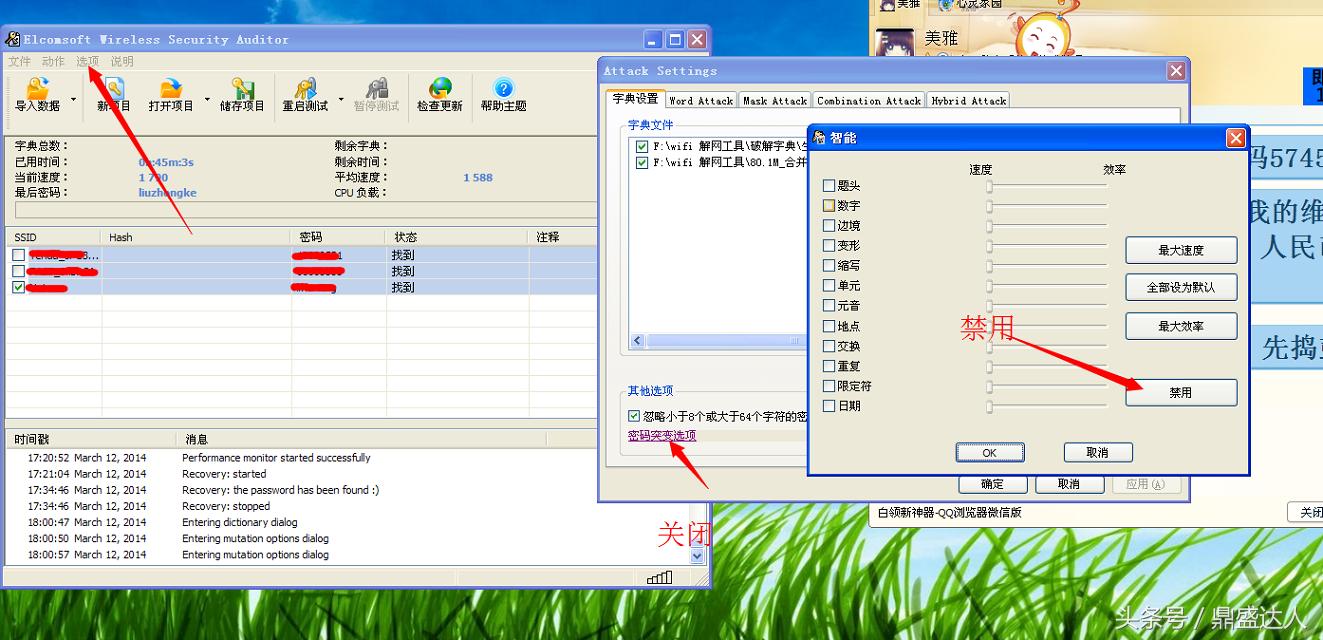1323x640 pixels.
Task: Open the 密码突变选项 link
Action: [660, 436]
